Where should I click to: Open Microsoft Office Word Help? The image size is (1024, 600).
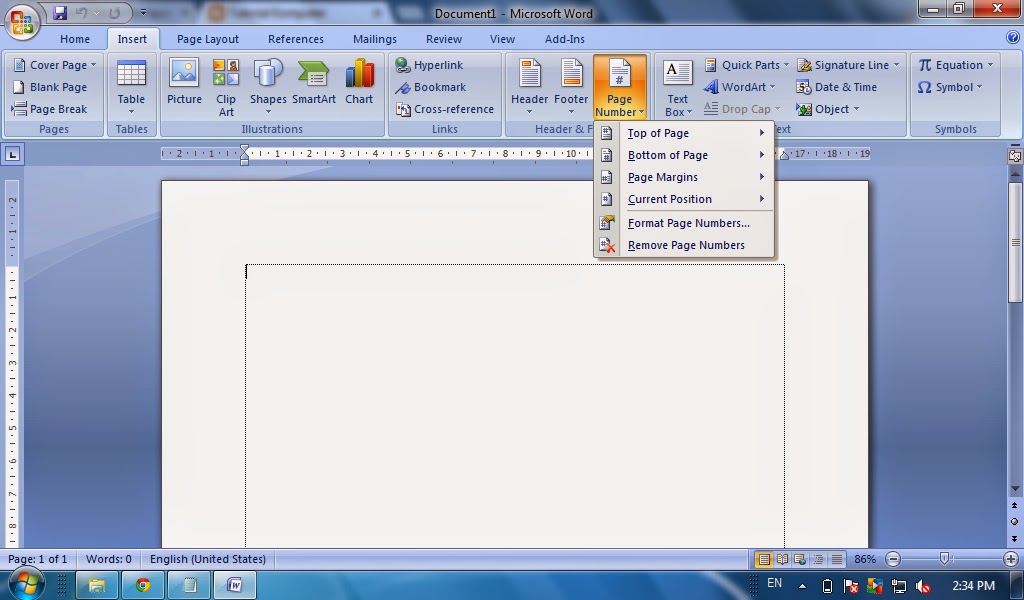1012,38
